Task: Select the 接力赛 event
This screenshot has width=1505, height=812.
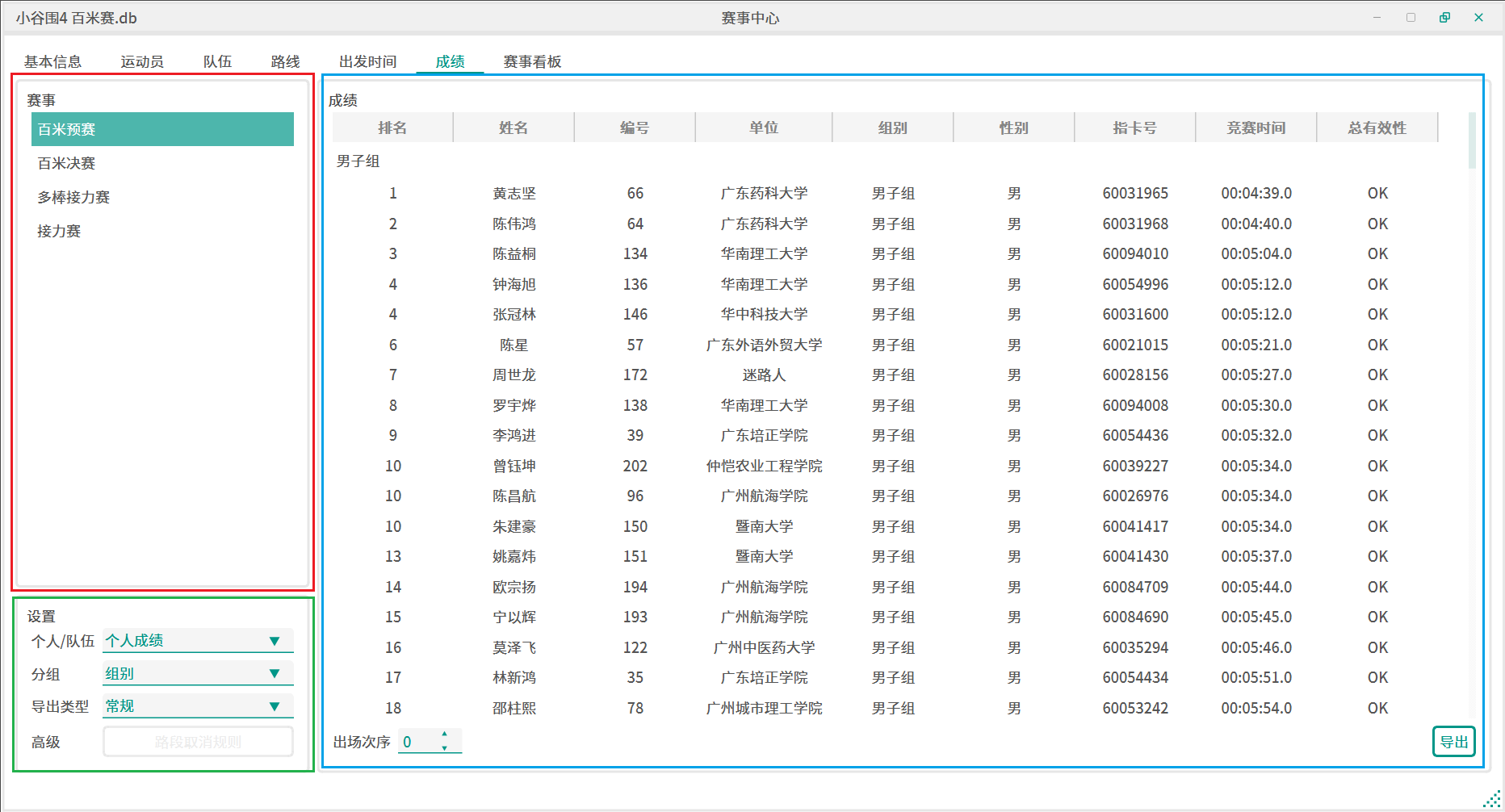Action: 59,231
